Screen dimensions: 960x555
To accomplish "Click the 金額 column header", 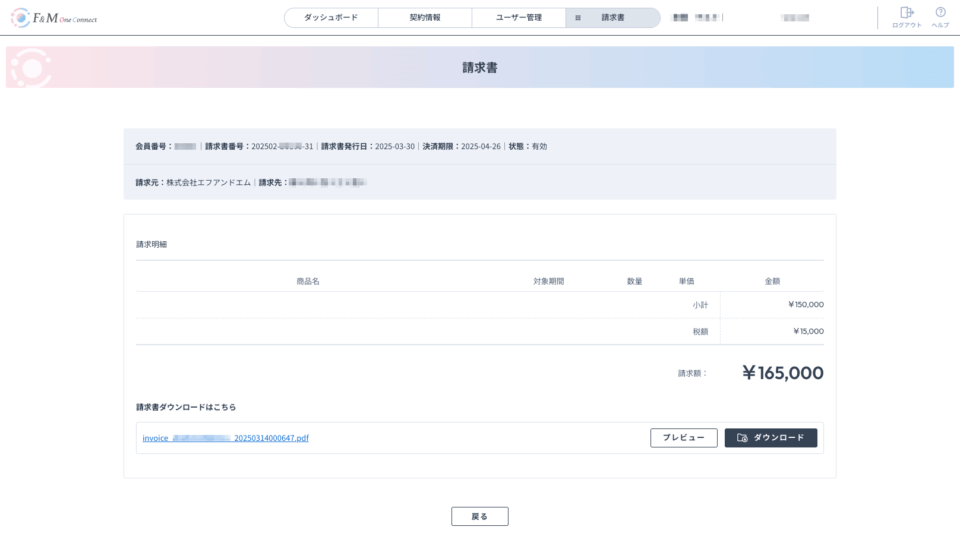I will tap(773, 281).
